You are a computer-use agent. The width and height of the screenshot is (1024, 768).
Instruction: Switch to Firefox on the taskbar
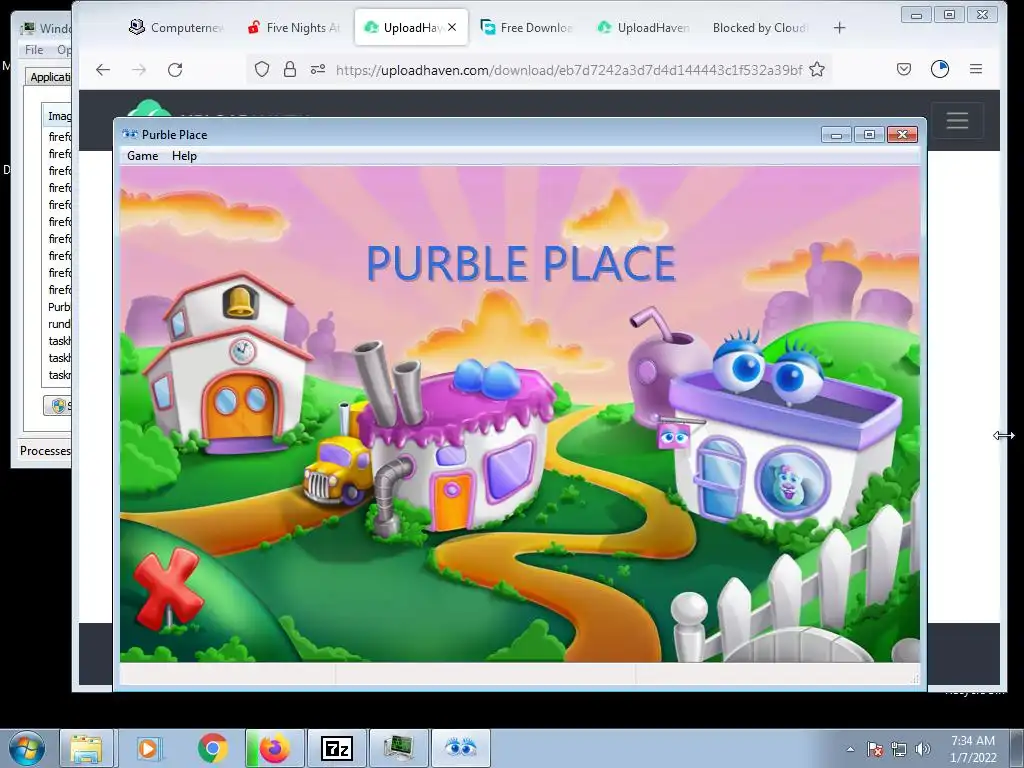[275, 748]
